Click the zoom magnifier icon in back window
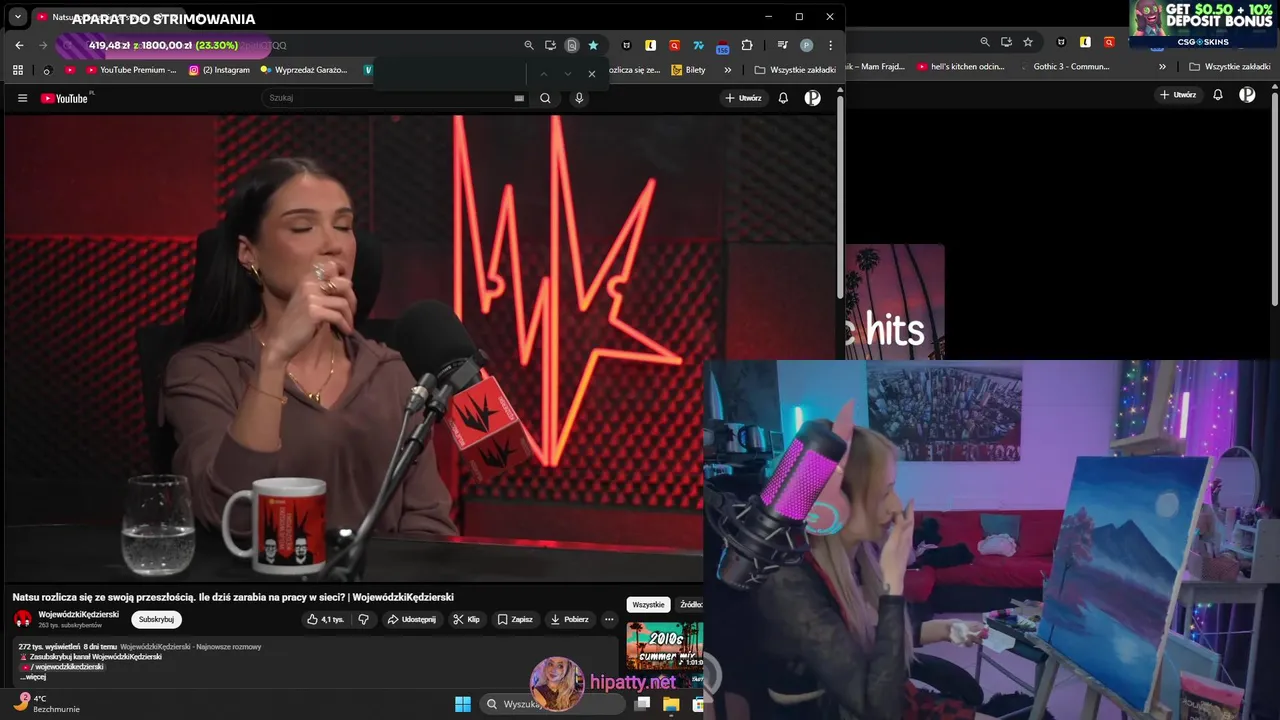The height and width of the screenshot is (720, 1280). point(985,42)
